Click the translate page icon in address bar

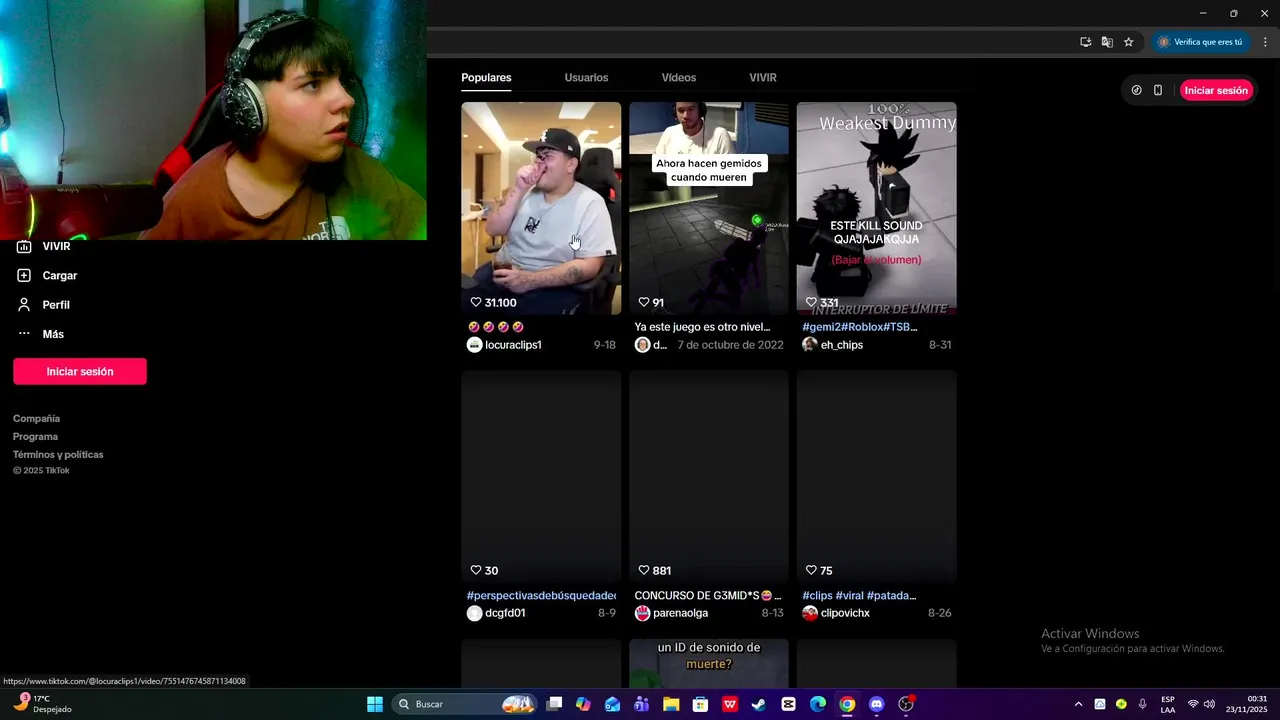[x=1107, y=42]
